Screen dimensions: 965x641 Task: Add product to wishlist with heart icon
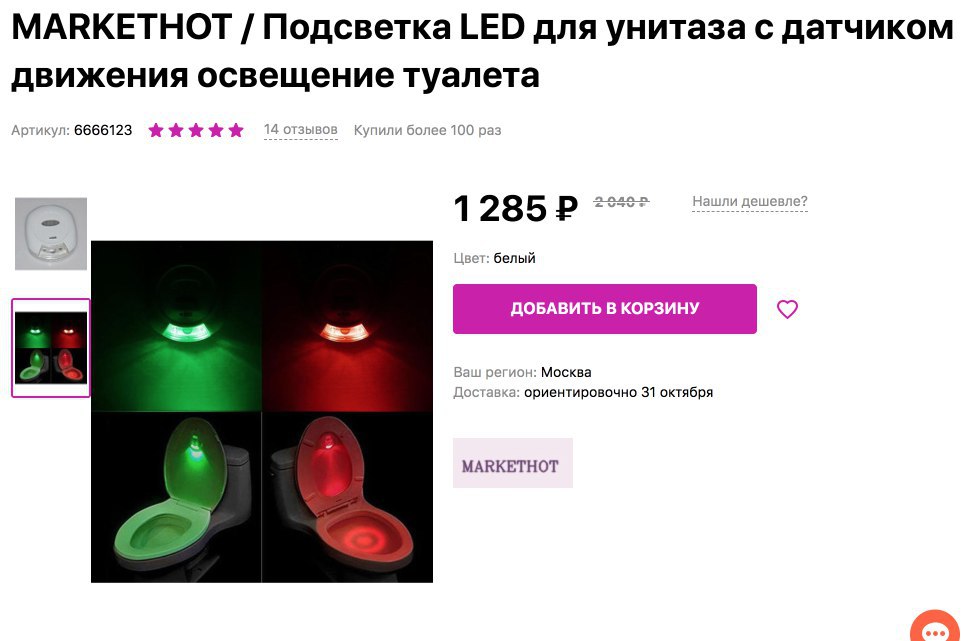787,309
